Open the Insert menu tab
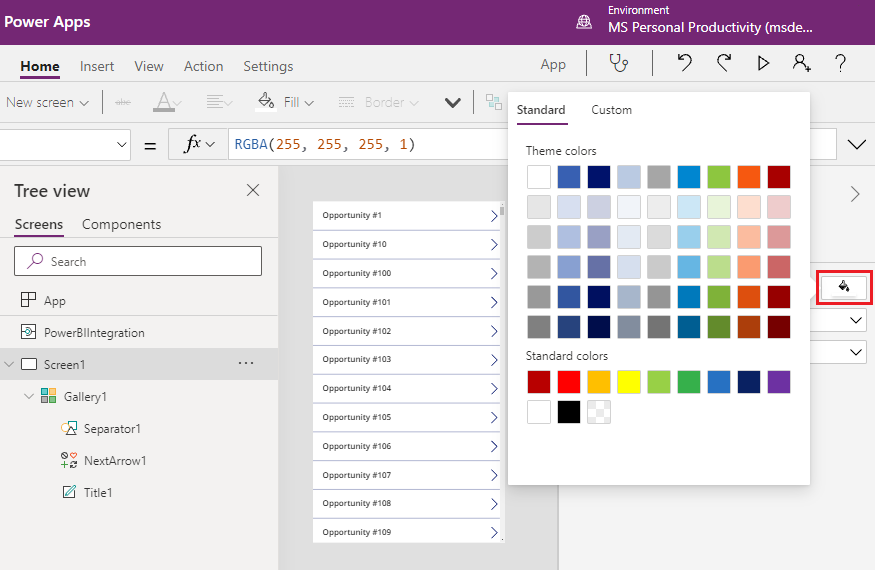 [x=97, y=66]
